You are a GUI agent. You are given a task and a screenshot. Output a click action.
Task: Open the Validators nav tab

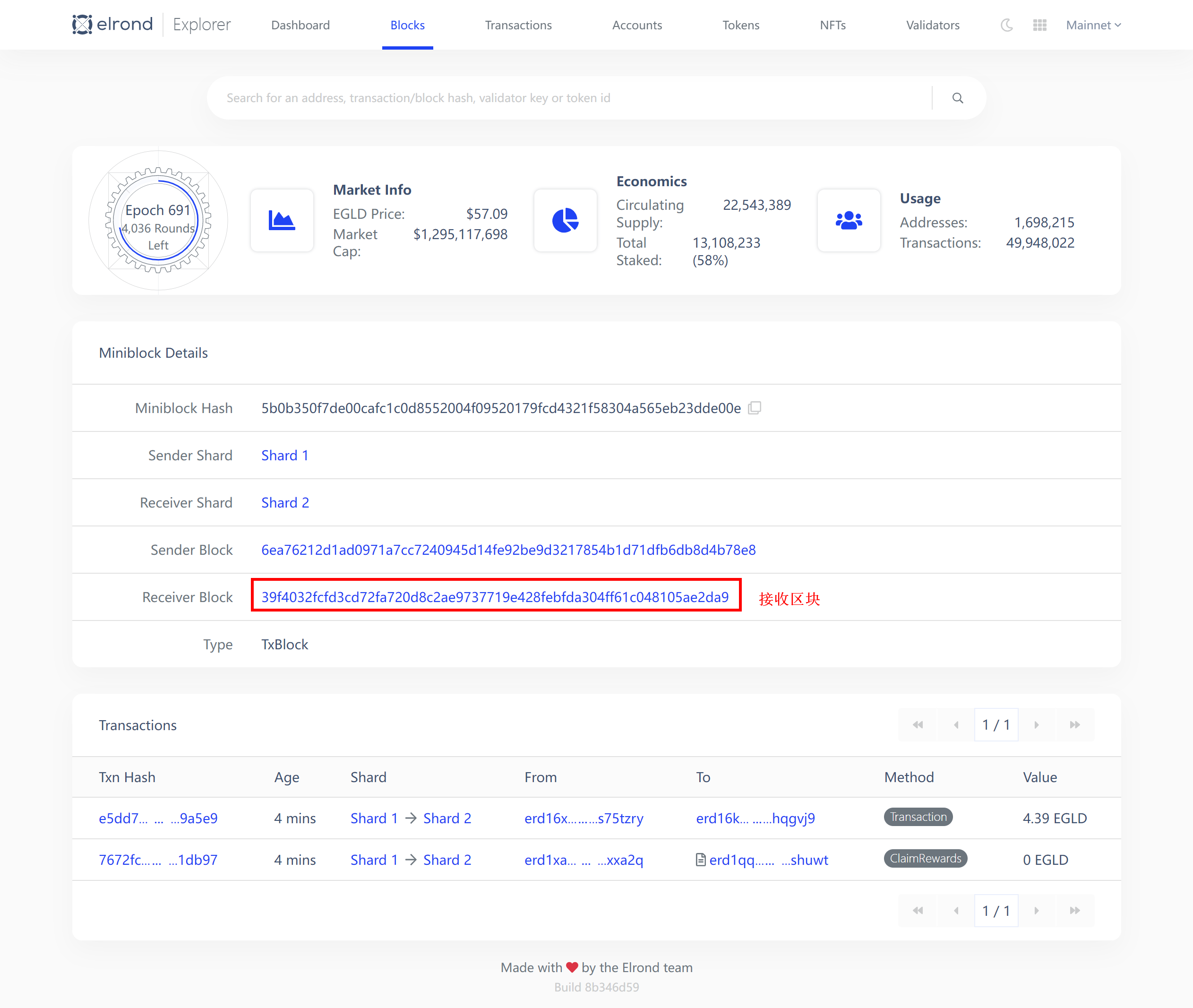[x=933, y=25]
